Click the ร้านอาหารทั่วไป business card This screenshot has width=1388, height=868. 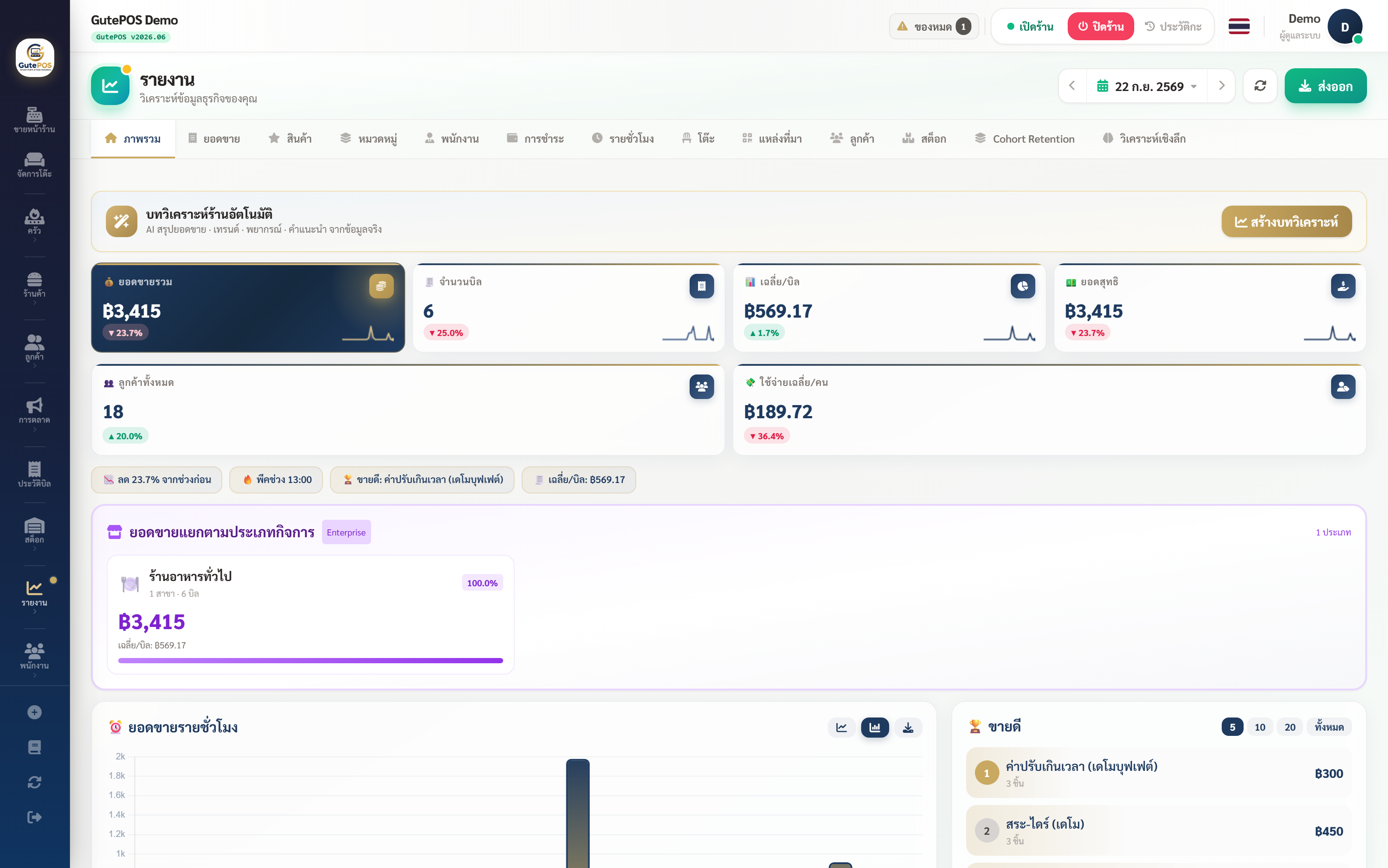click(x=311, y=614)
